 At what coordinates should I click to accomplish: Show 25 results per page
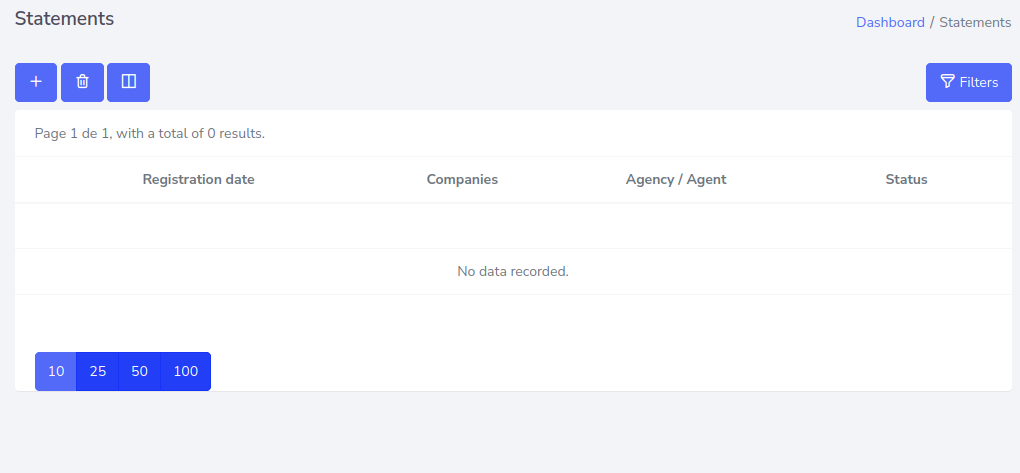[x=98, y=371]
